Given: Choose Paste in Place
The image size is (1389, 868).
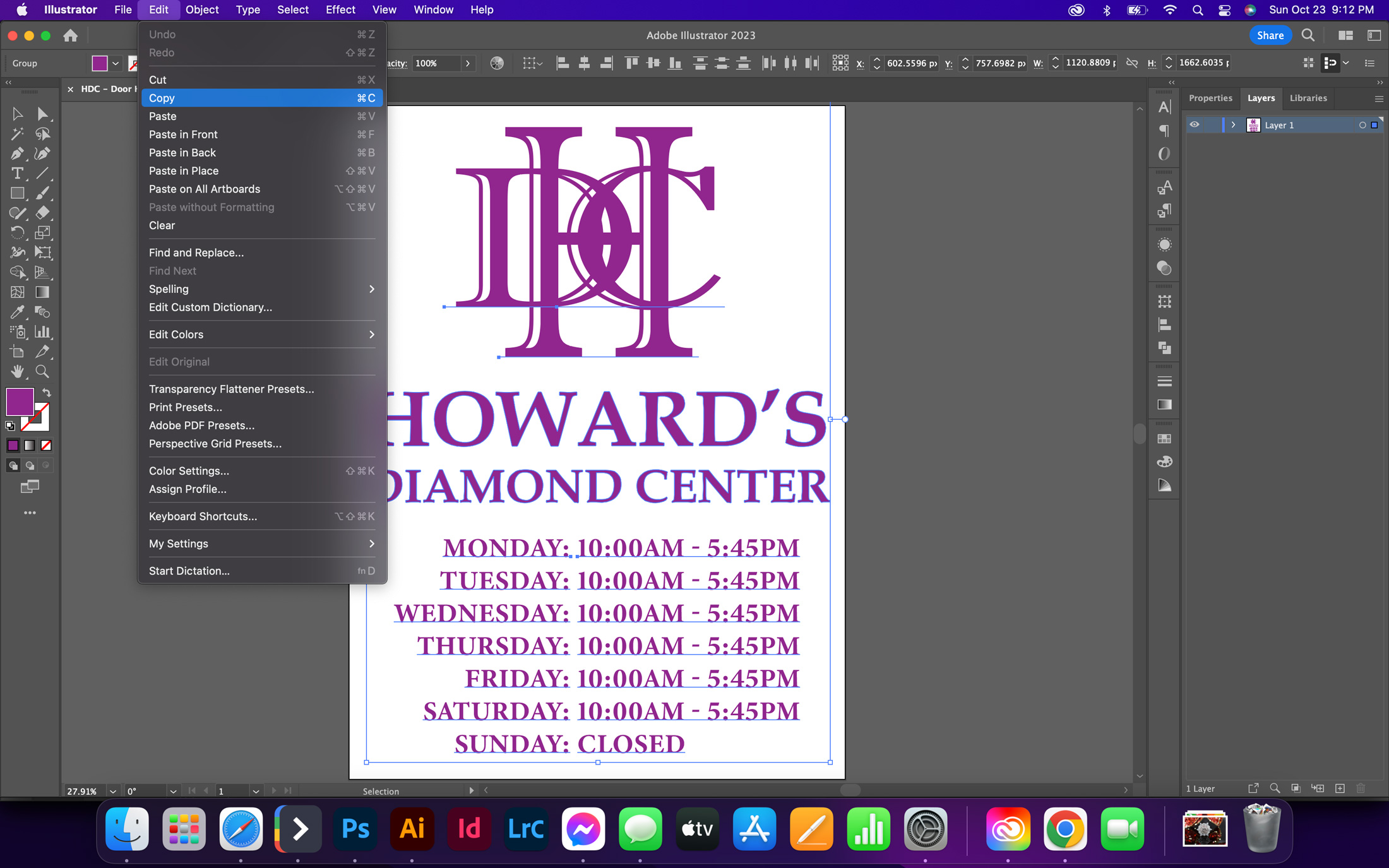Looking at the screenshot, I should [x=261, y=170].
